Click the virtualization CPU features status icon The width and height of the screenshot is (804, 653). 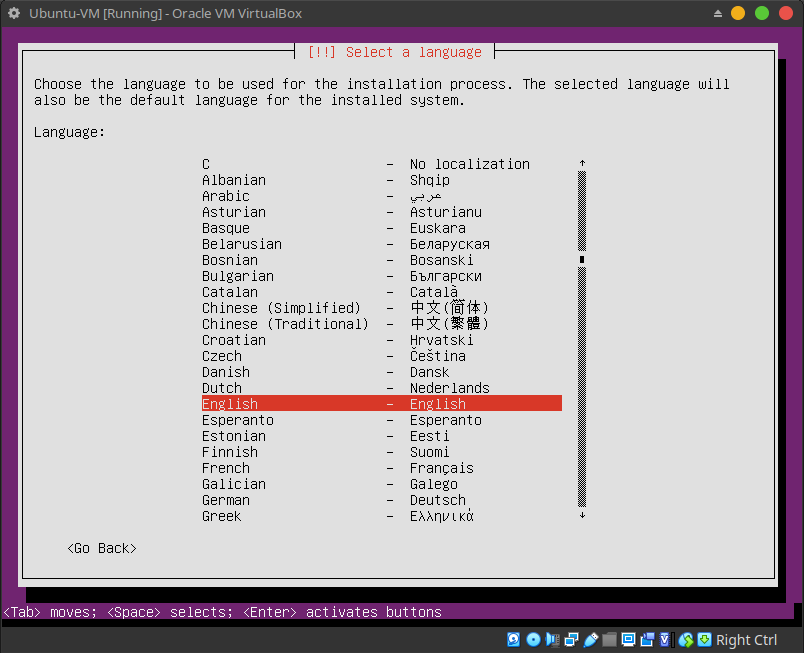tap(665, 639)
